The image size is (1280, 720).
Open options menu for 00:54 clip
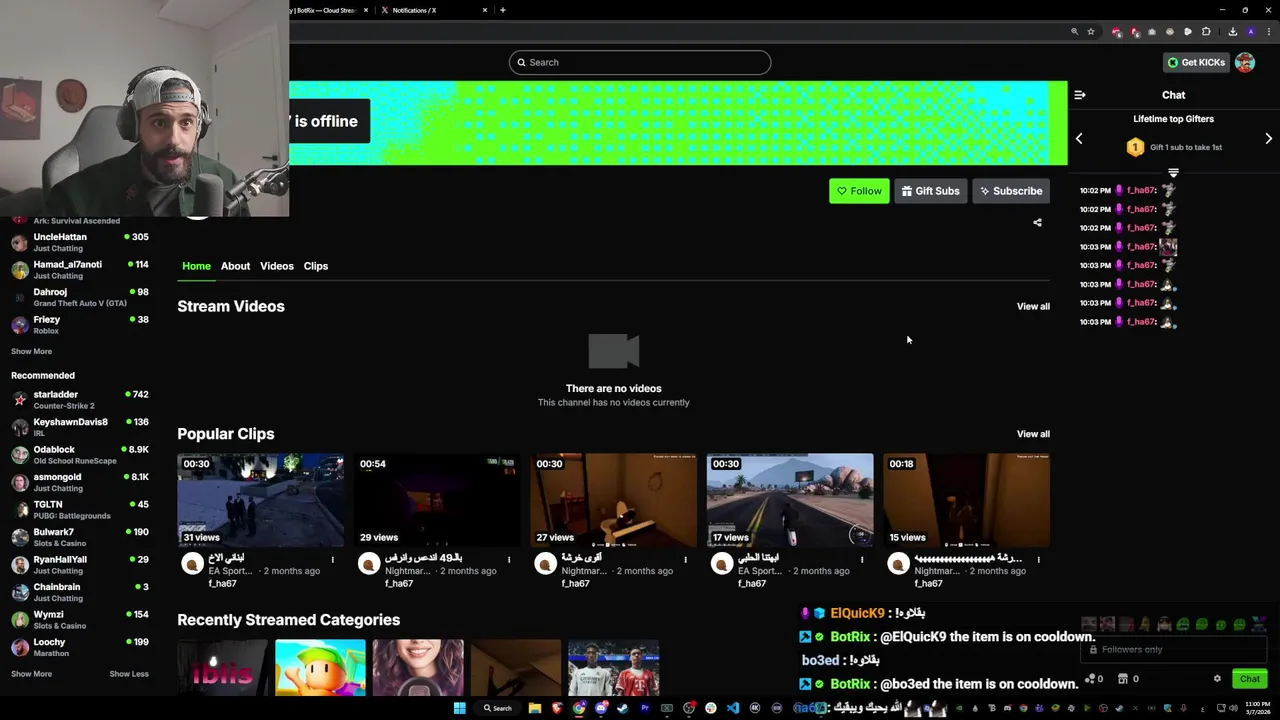tap(509, 560)
